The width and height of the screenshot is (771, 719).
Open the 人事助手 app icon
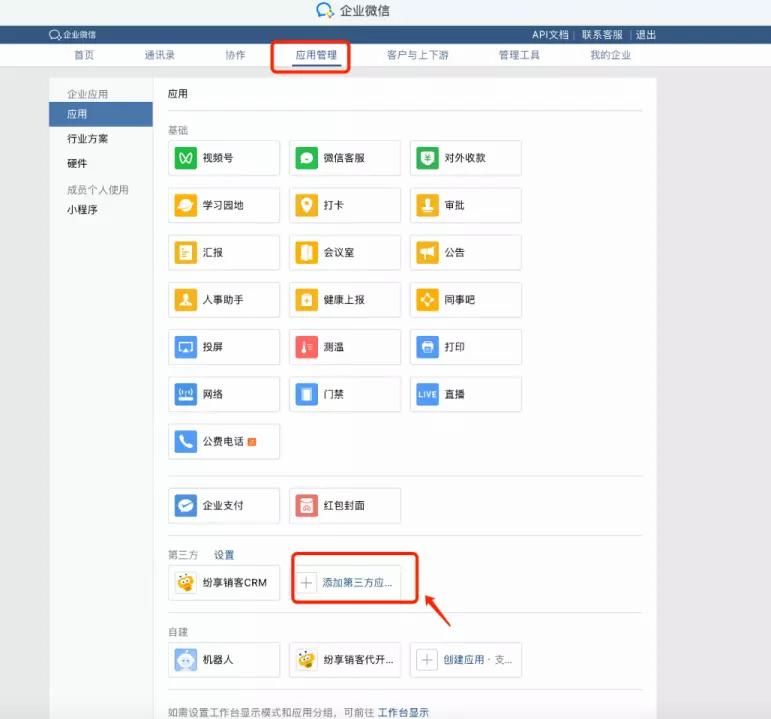[x=185, y=300]
